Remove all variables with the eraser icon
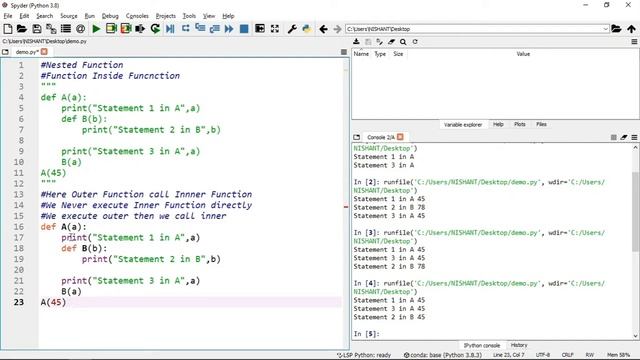 click(x=391, y=42)
